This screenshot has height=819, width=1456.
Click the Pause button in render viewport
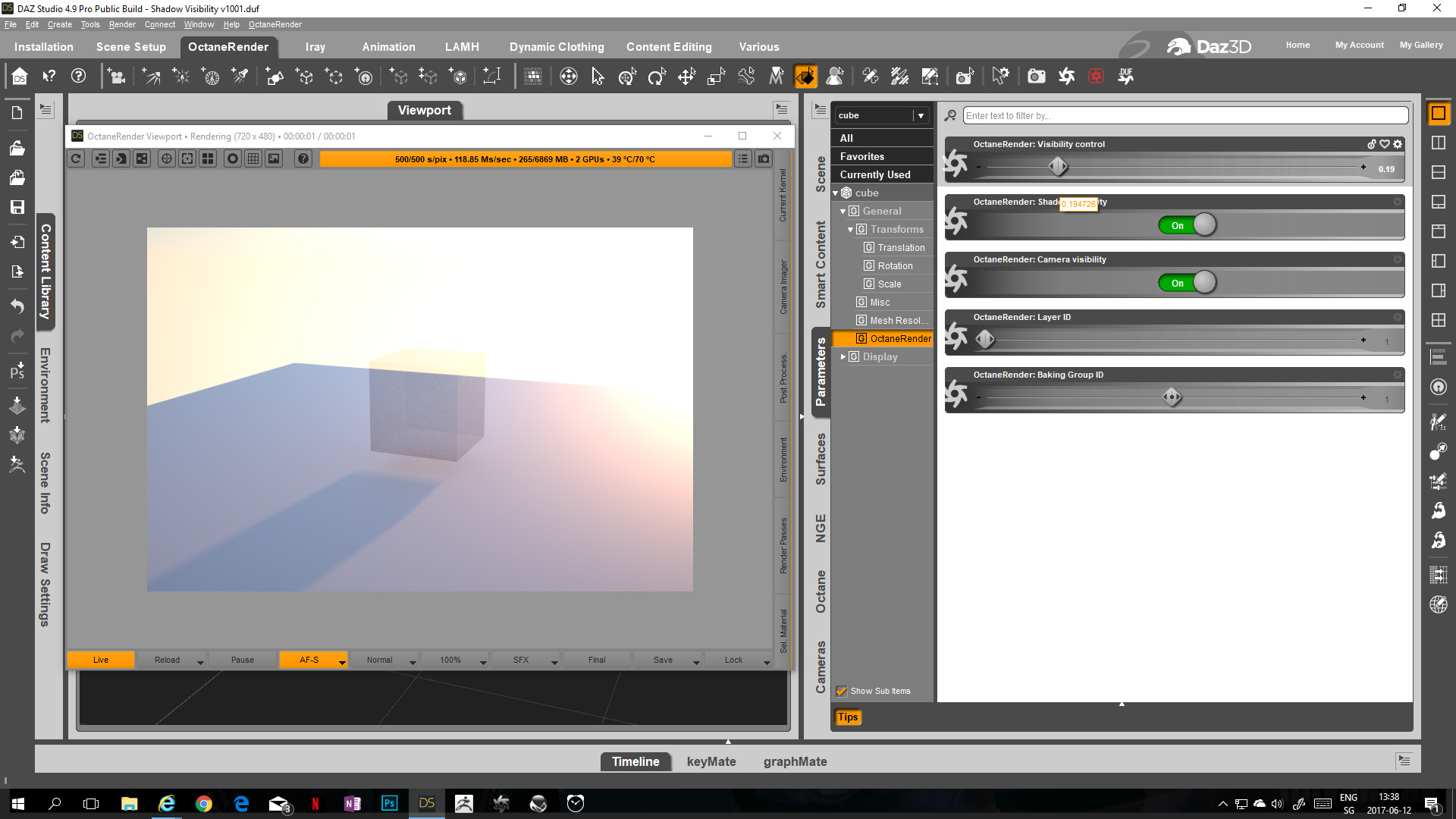pos(242,660)
